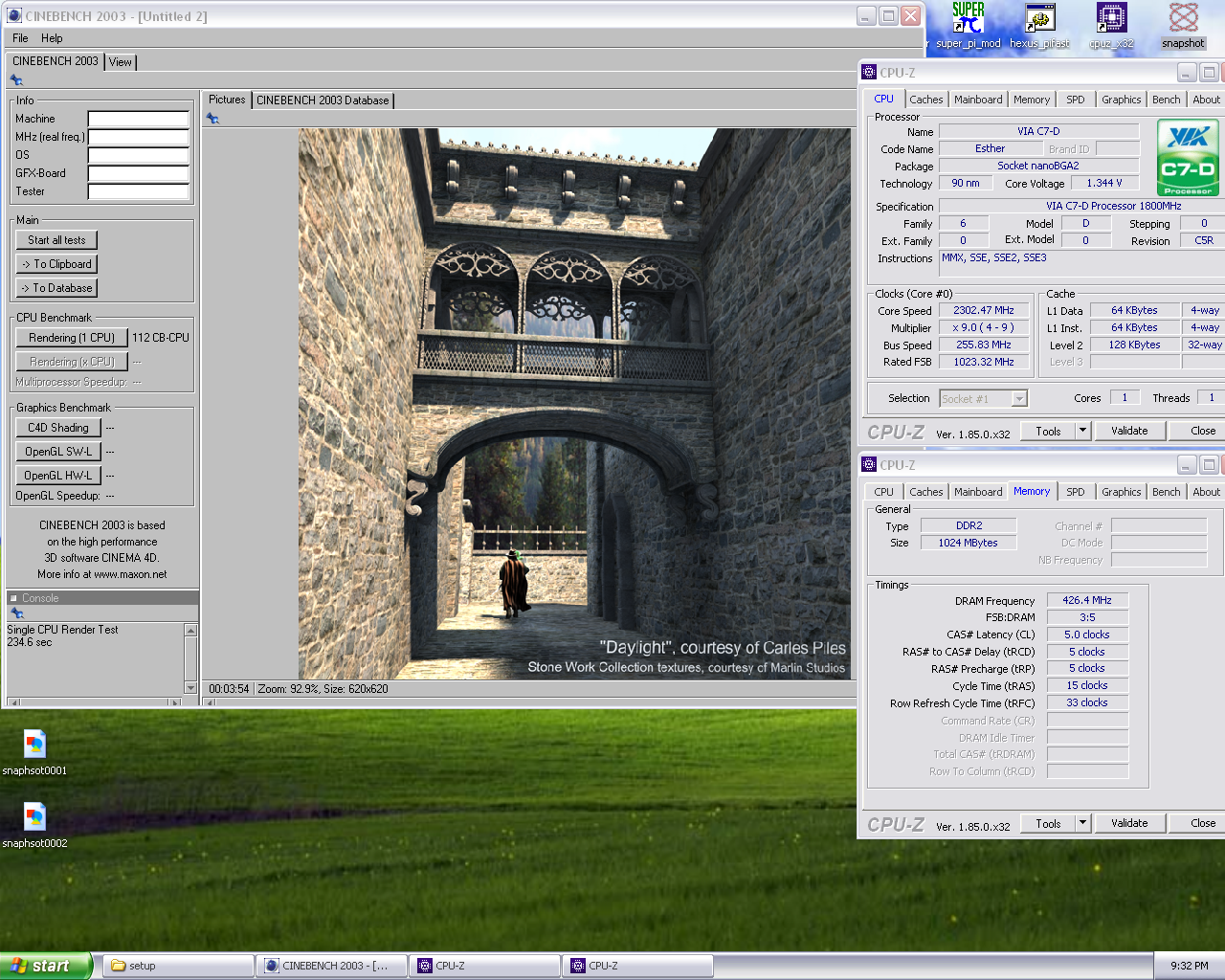Click the taskbar clock 9:32 PM

pyautogui.click(x=1189, y=966)
